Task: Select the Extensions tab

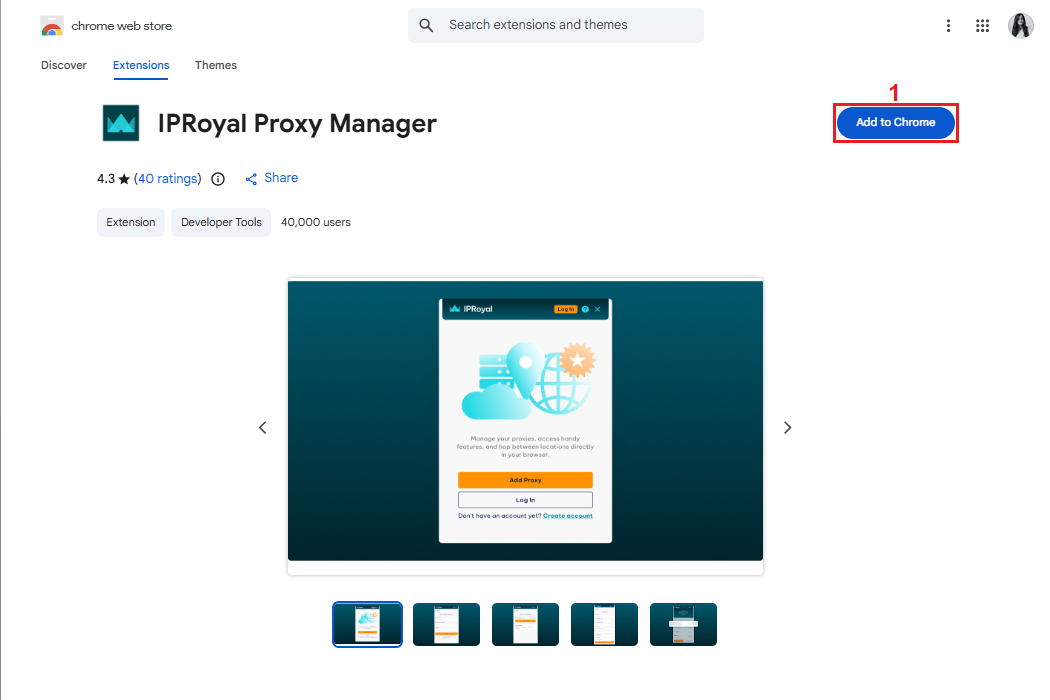Action: [x=141, y=65]
